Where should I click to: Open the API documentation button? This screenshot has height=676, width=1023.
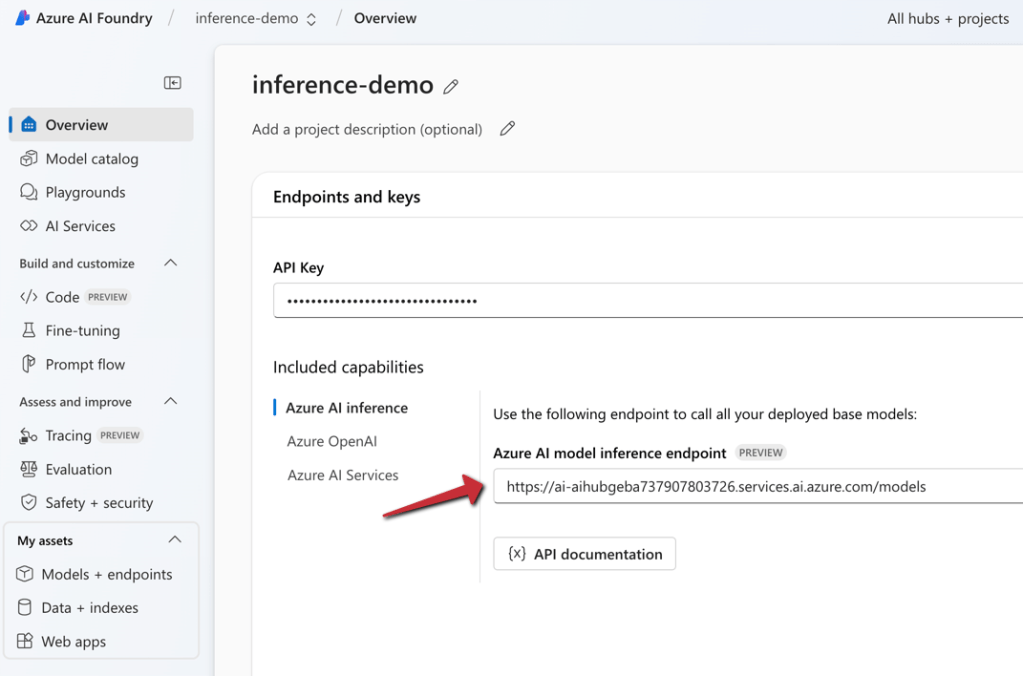[x=584, y=554]
